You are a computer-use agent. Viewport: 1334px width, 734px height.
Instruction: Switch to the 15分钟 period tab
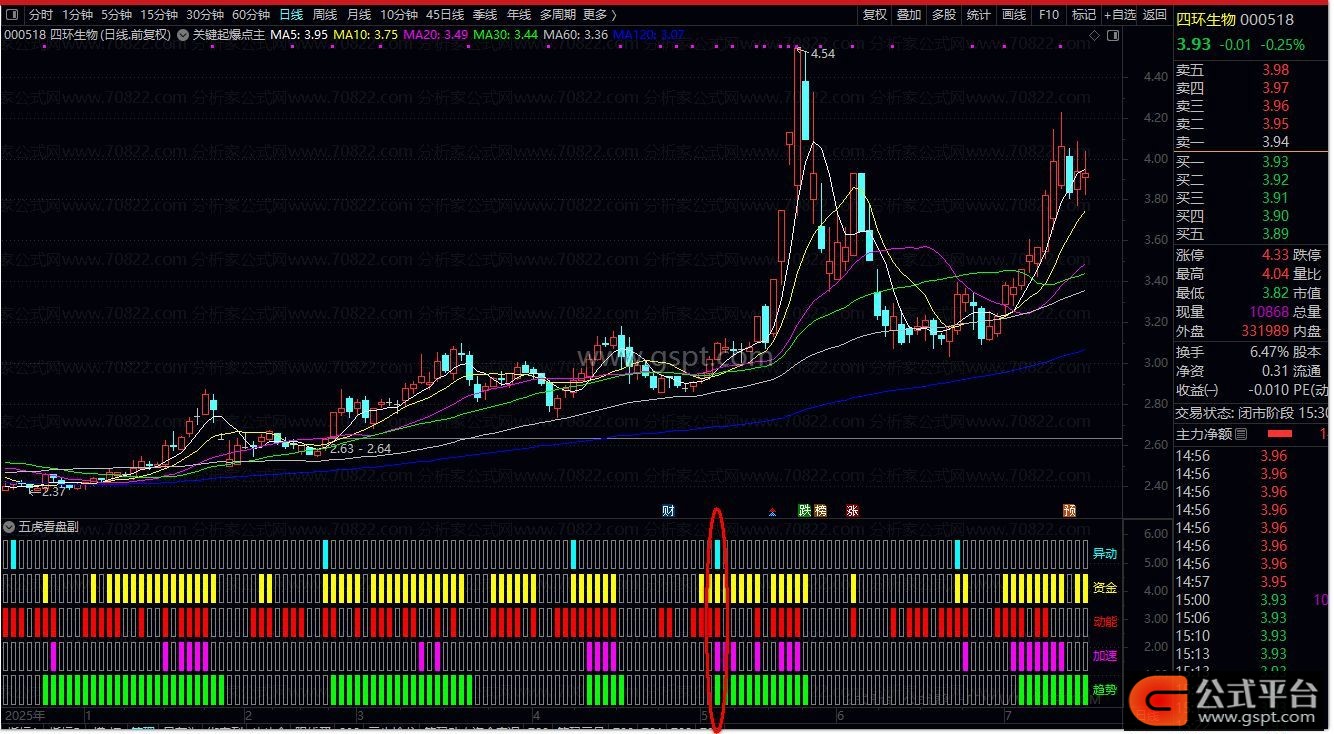tap(158, 15)
